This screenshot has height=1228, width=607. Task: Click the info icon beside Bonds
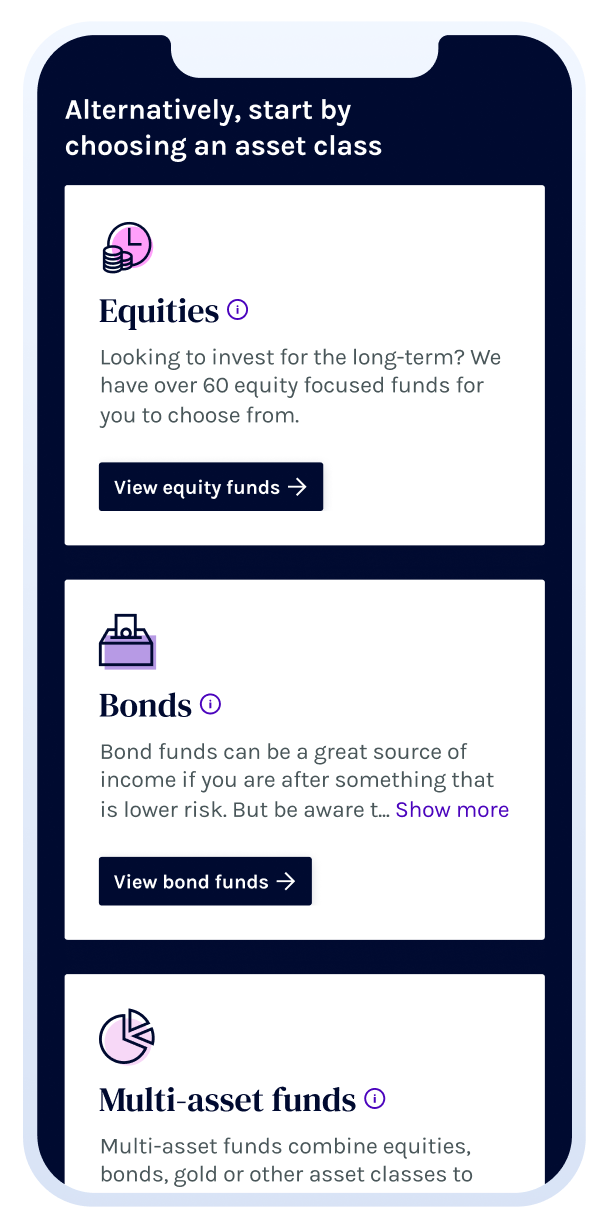coord(210,704)
